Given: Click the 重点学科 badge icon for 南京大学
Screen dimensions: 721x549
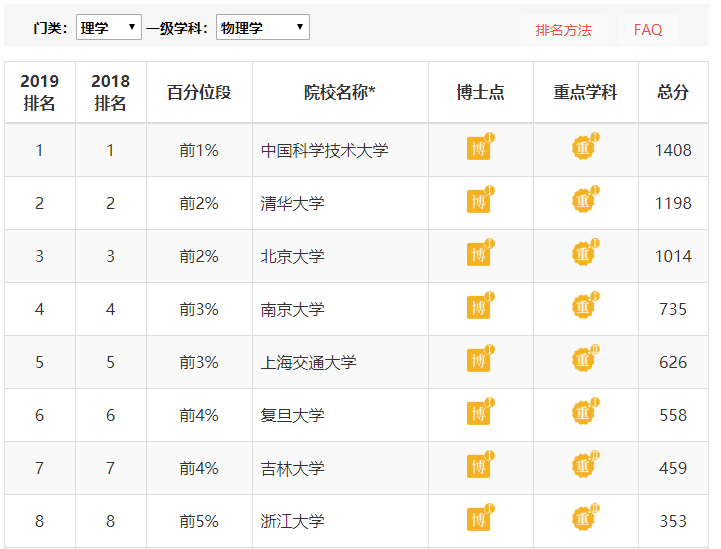Looking at the screenshot, I should (585, 306).
